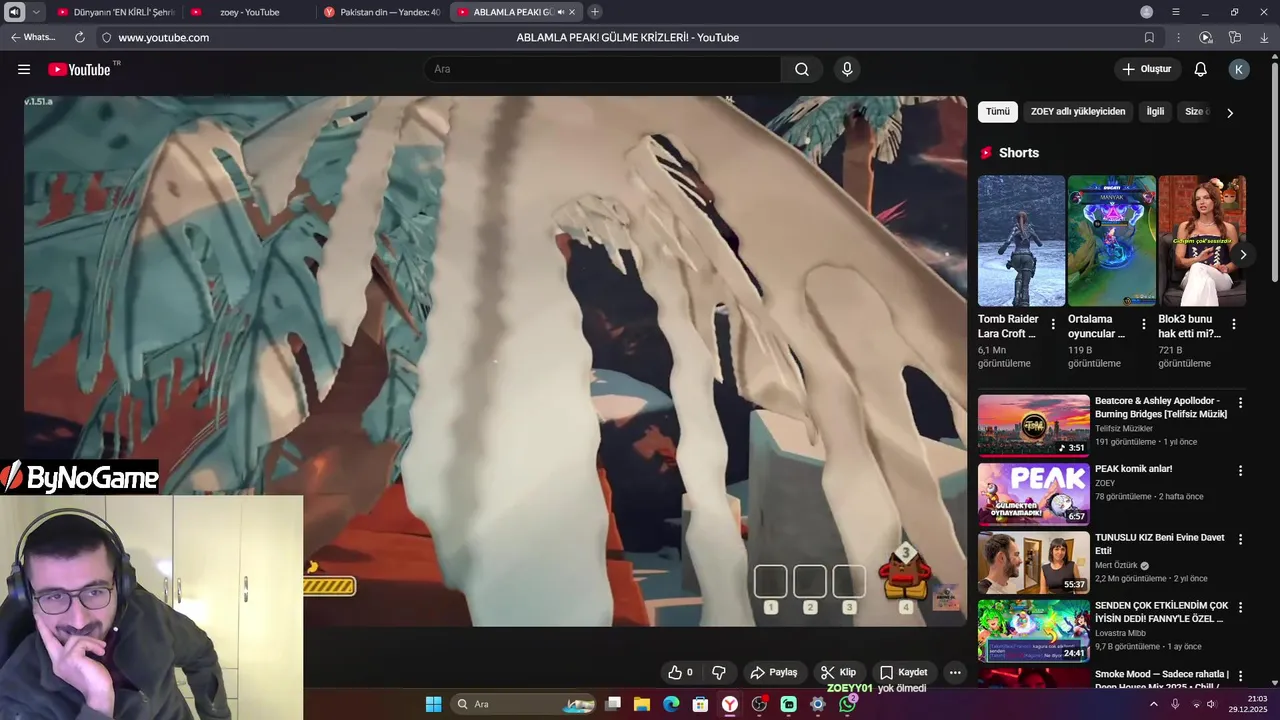The width and height of the screenshot is (1280, 720).
Task: Open WhatsApp from taskbar
Action: 847,704
